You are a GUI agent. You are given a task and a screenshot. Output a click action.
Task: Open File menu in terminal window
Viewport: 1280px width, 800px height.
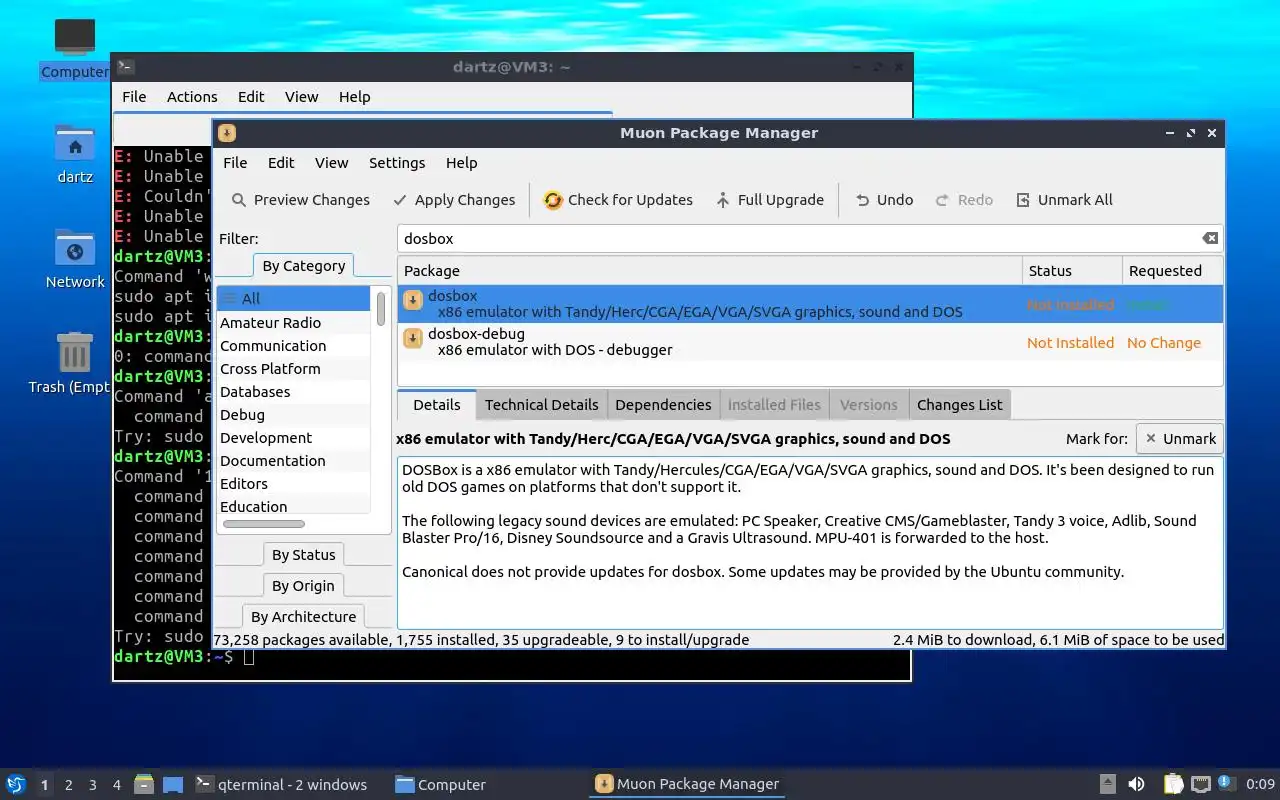coord(134,97)
